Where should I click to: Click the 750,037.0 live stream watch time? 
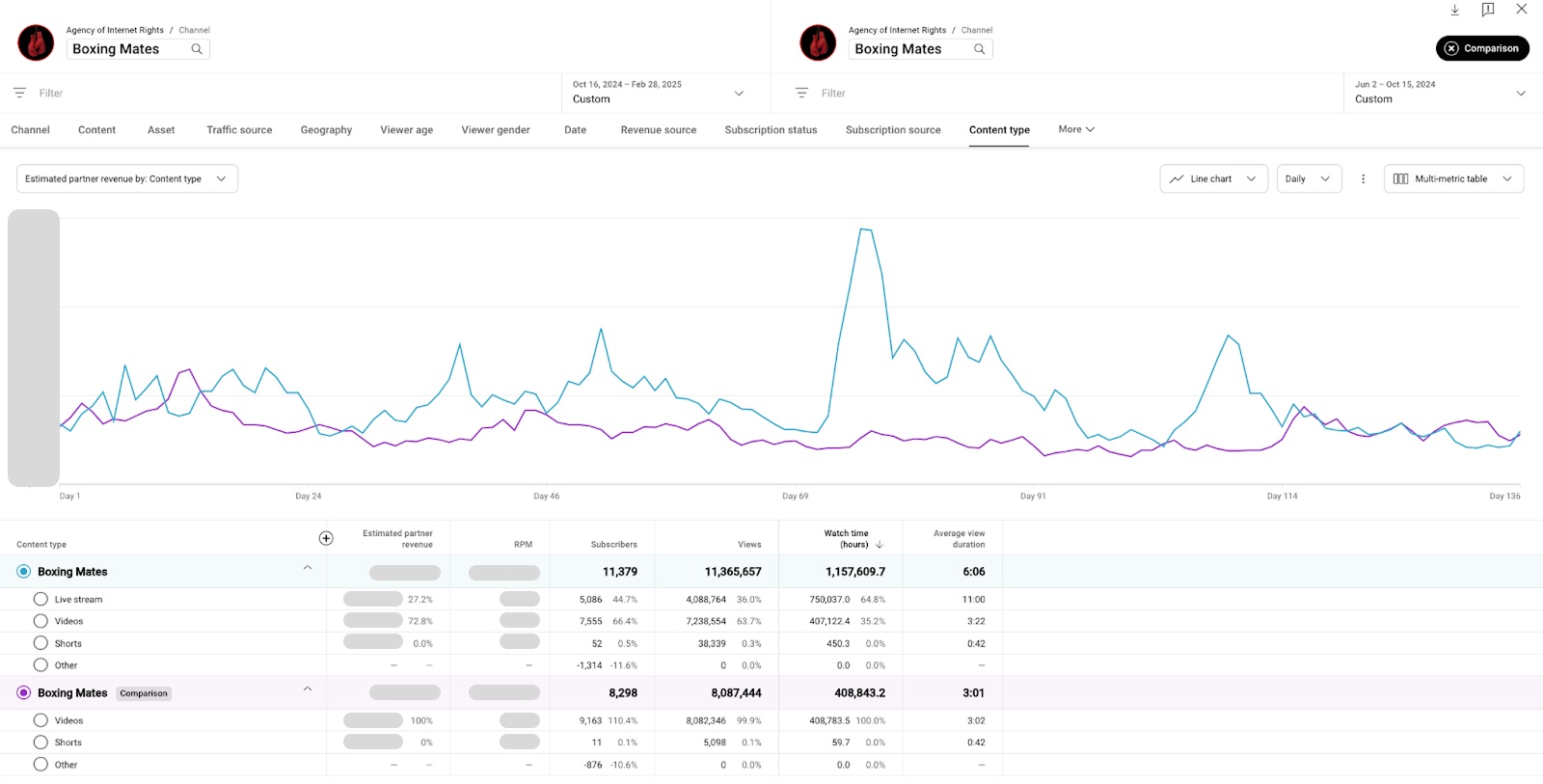[829, 599]
